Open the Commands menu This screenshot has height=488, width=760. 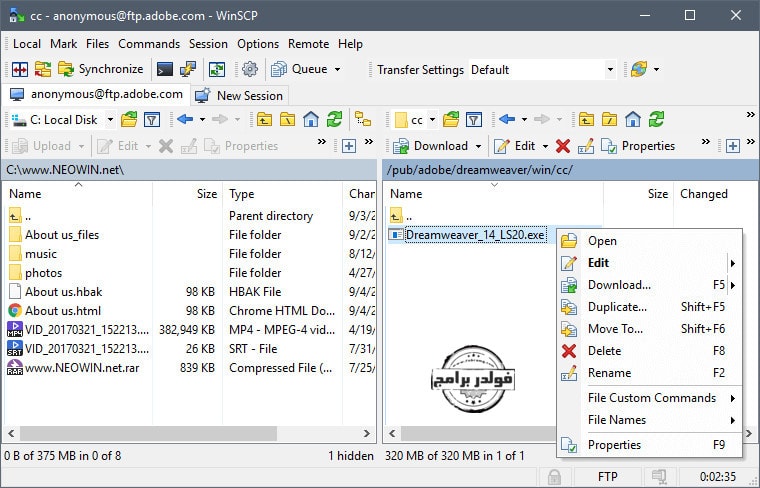(x=149, y=44)
